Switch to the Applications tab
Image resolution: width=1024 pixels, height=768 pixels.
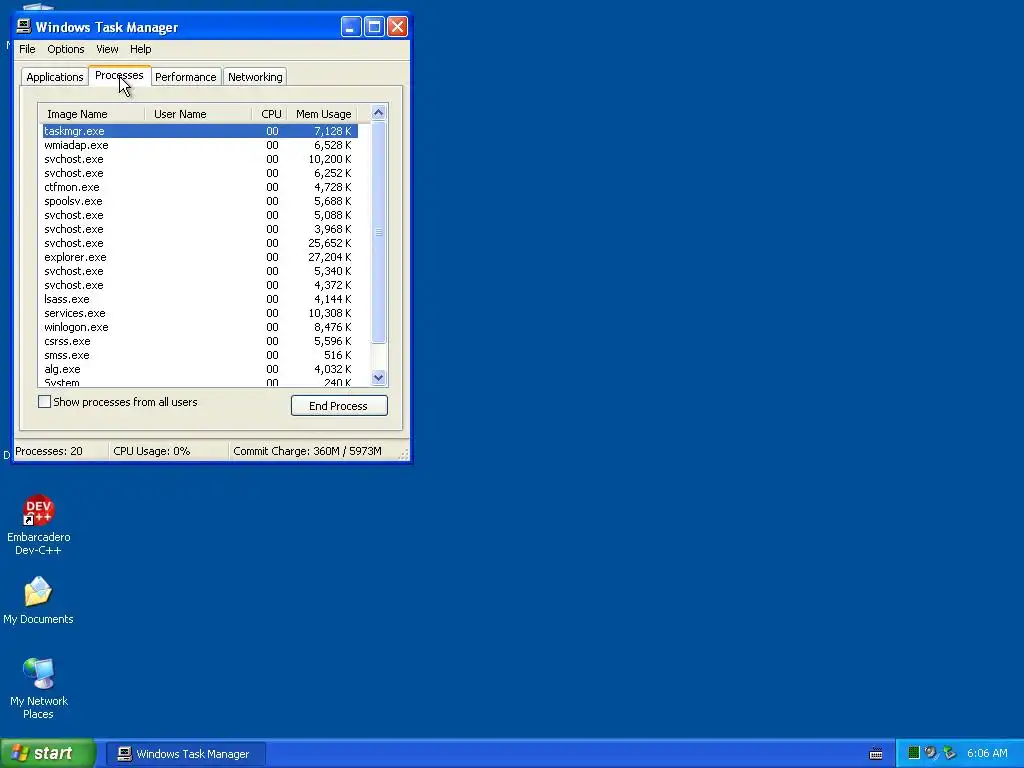(x=55, y=76)
